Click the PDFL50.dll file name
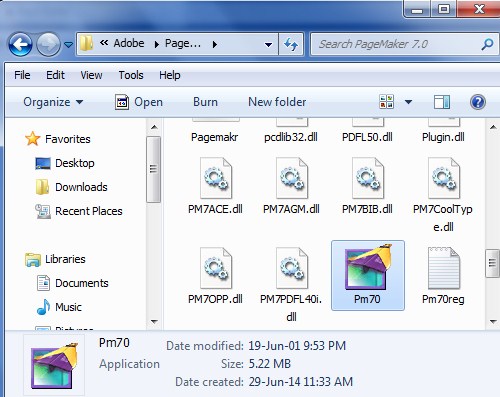This screenshot has width=500, height=397. coord(367,137)
